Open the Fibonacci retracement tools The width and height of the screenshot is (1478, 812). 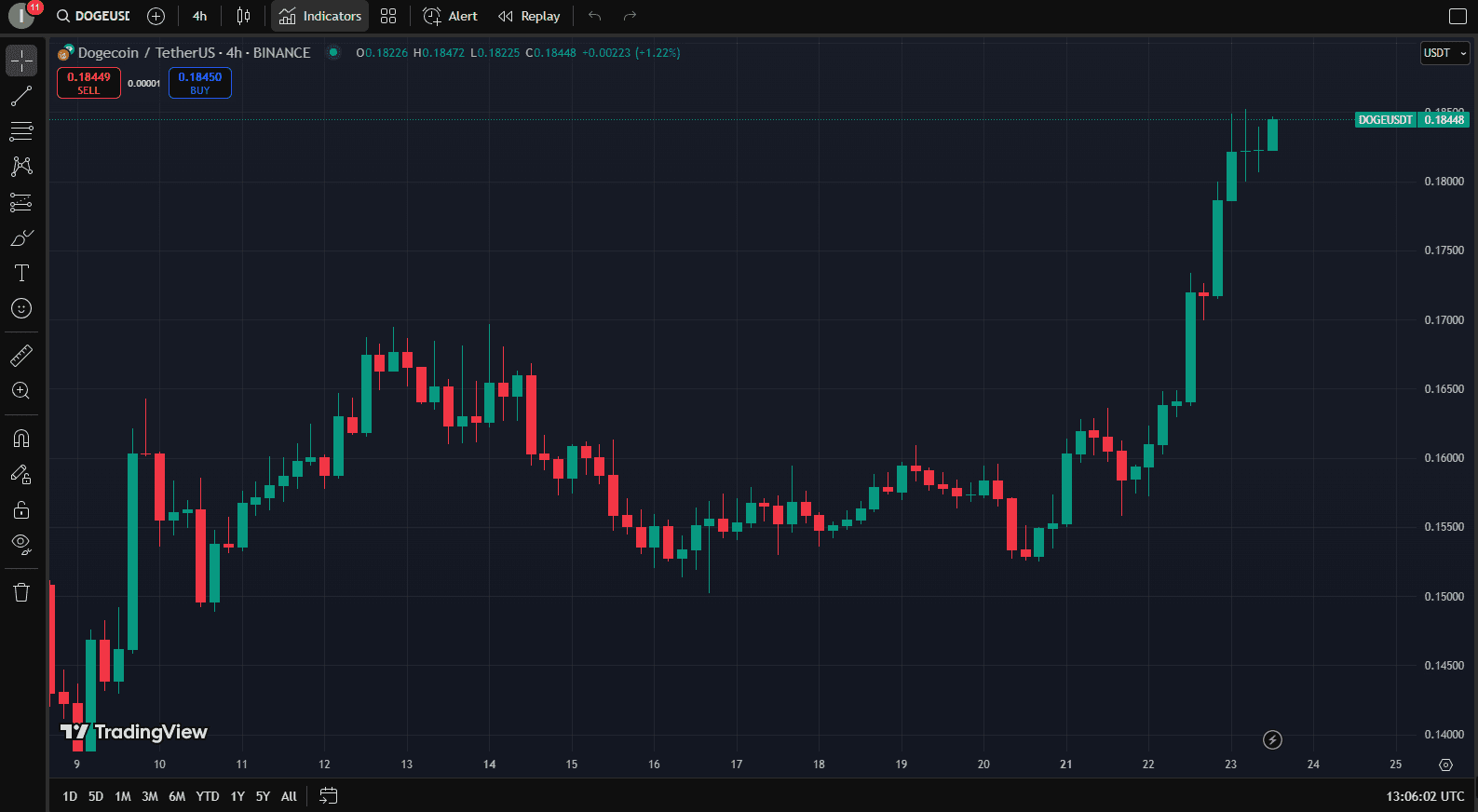(21, 131)
